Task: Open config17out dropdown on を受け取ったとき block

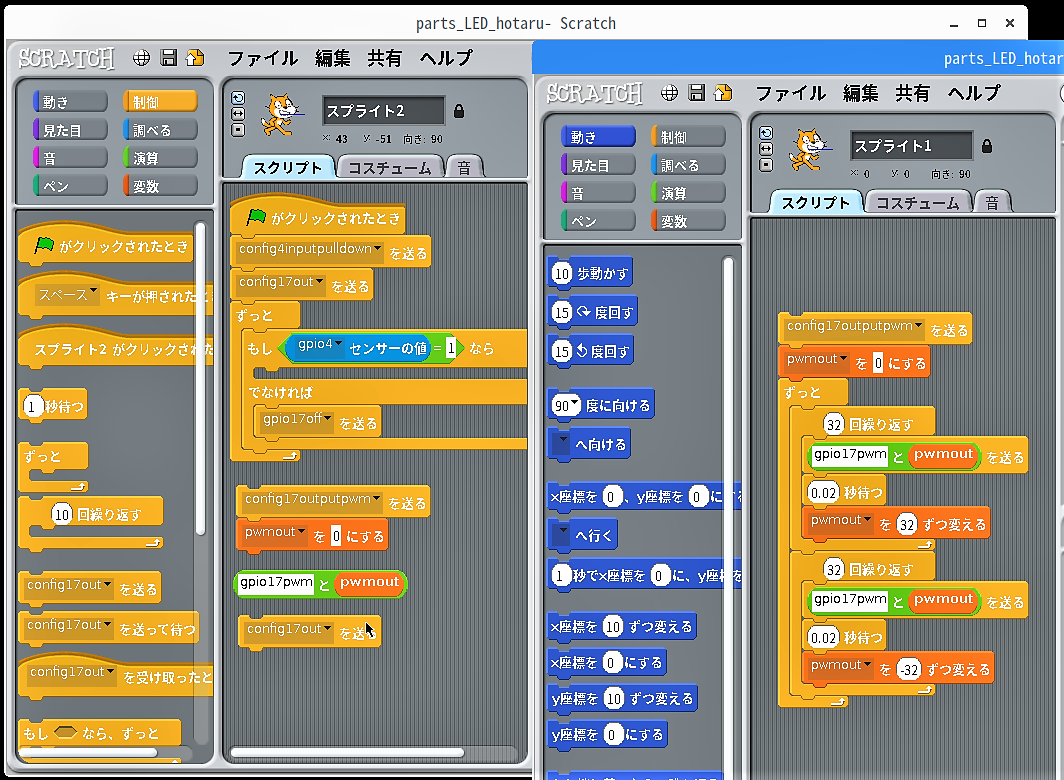Action: pos(110,671)
